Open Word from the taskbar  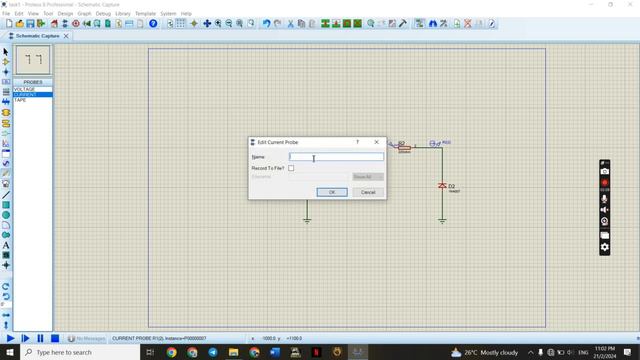coord(275,352)
